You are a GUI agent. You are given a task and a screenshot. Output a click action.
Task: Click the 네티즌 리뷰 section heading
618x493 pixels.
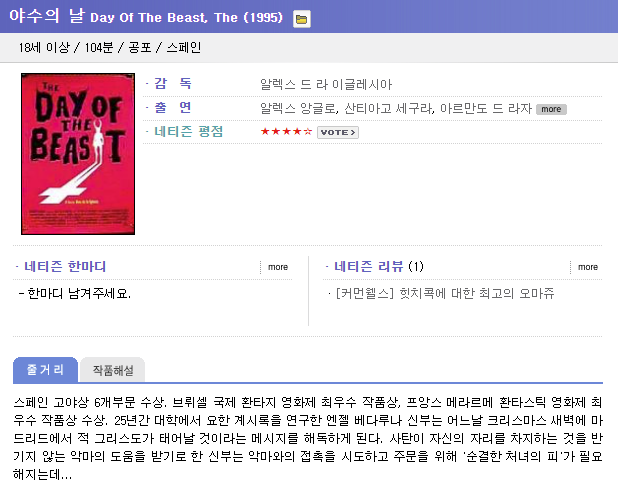[x=369, y=266]
